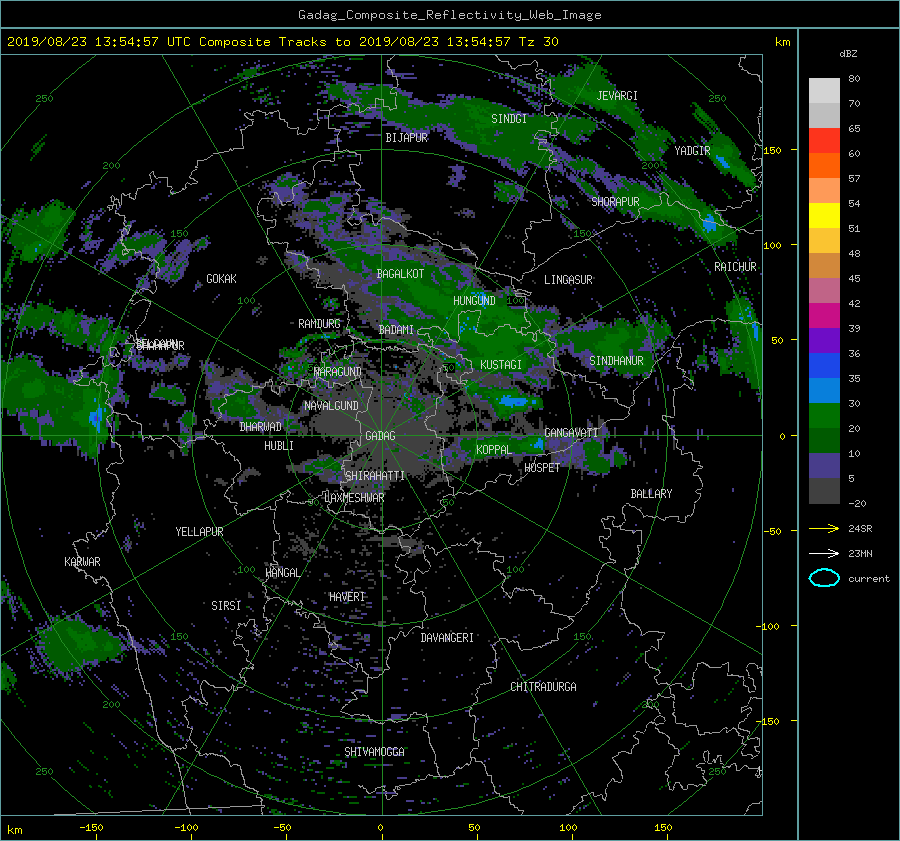The height and width of the screenshot is (841, 900).
Task: Click the HOSPET city label
Action: 542,468
